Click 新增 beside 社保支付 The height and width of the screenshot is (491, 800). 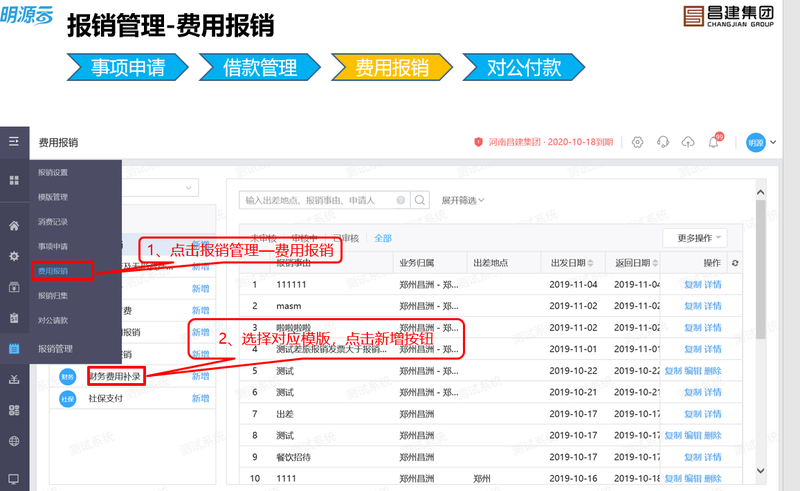coord(201,399)
